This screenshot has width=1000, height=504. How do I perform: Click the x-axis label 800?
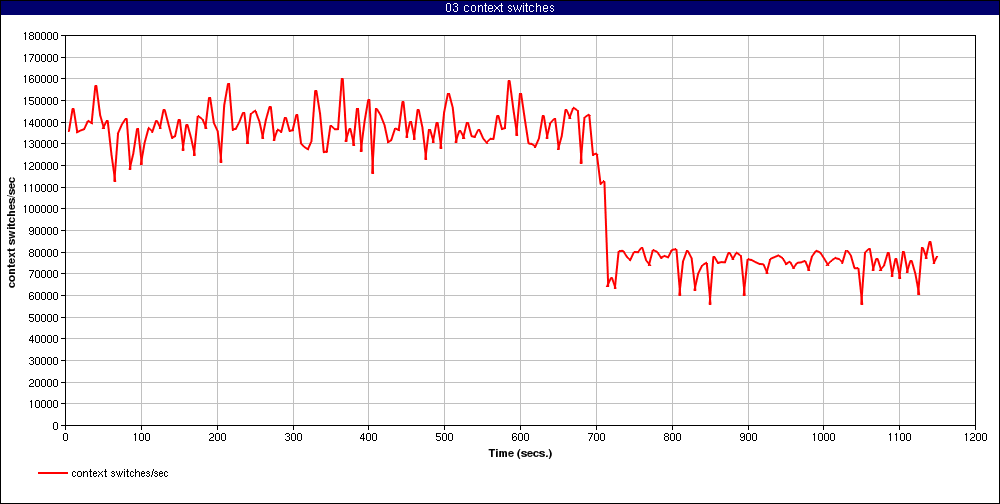(x=672, y=438)
